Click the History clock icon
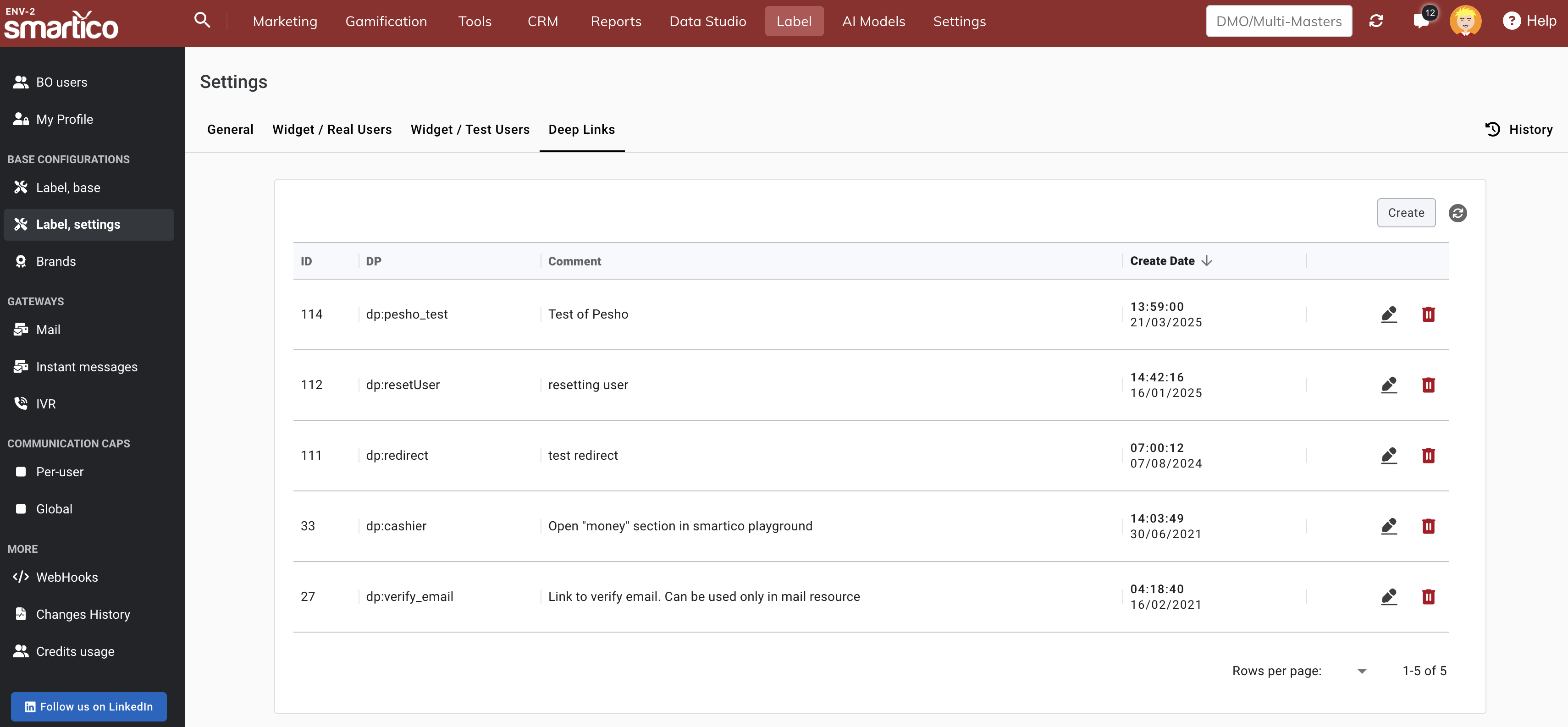Image resolution: width=1568 pixels, height=727 pixels. point(1492,130)
